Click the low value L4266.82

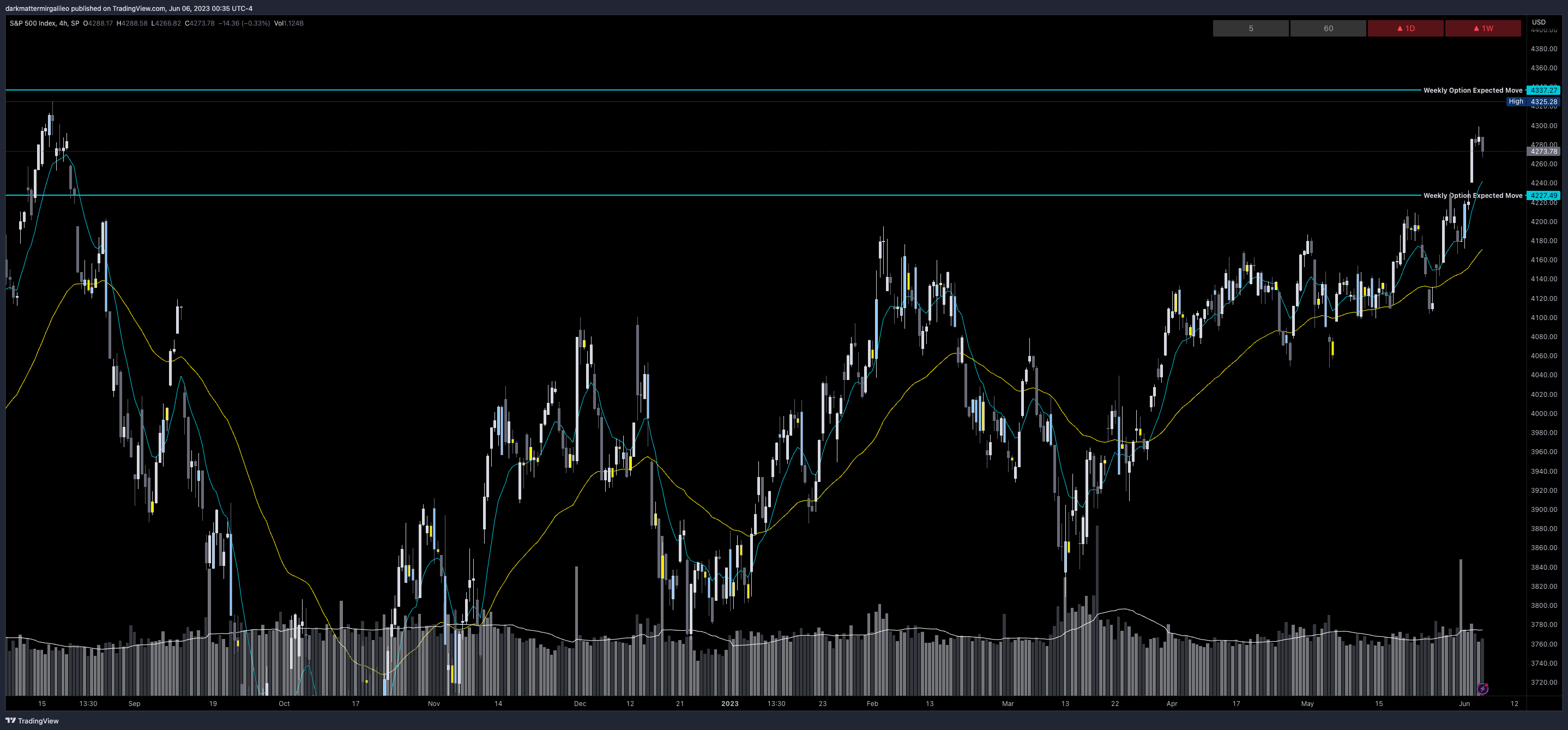[166, 23]
